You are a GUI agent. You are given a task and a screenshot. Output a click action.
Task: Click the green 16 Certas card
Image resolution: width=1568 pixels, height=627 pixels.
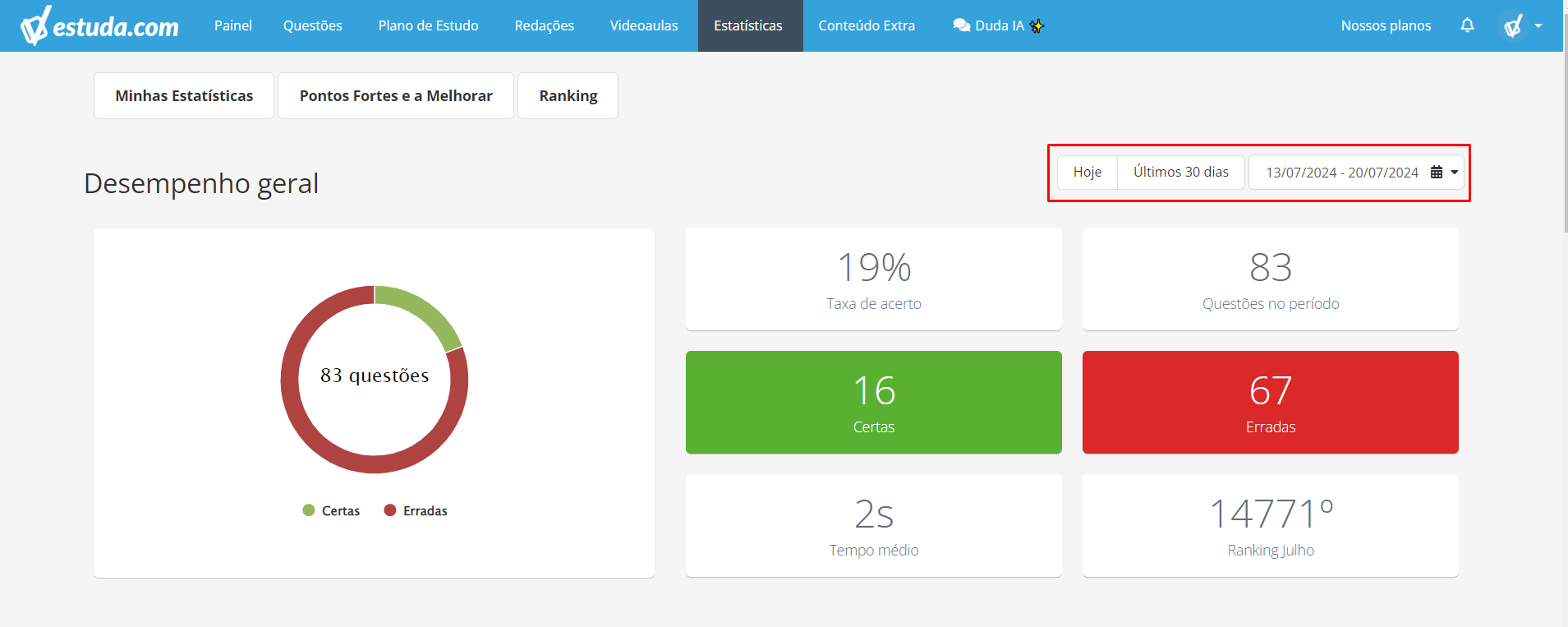tap(874, 403)
